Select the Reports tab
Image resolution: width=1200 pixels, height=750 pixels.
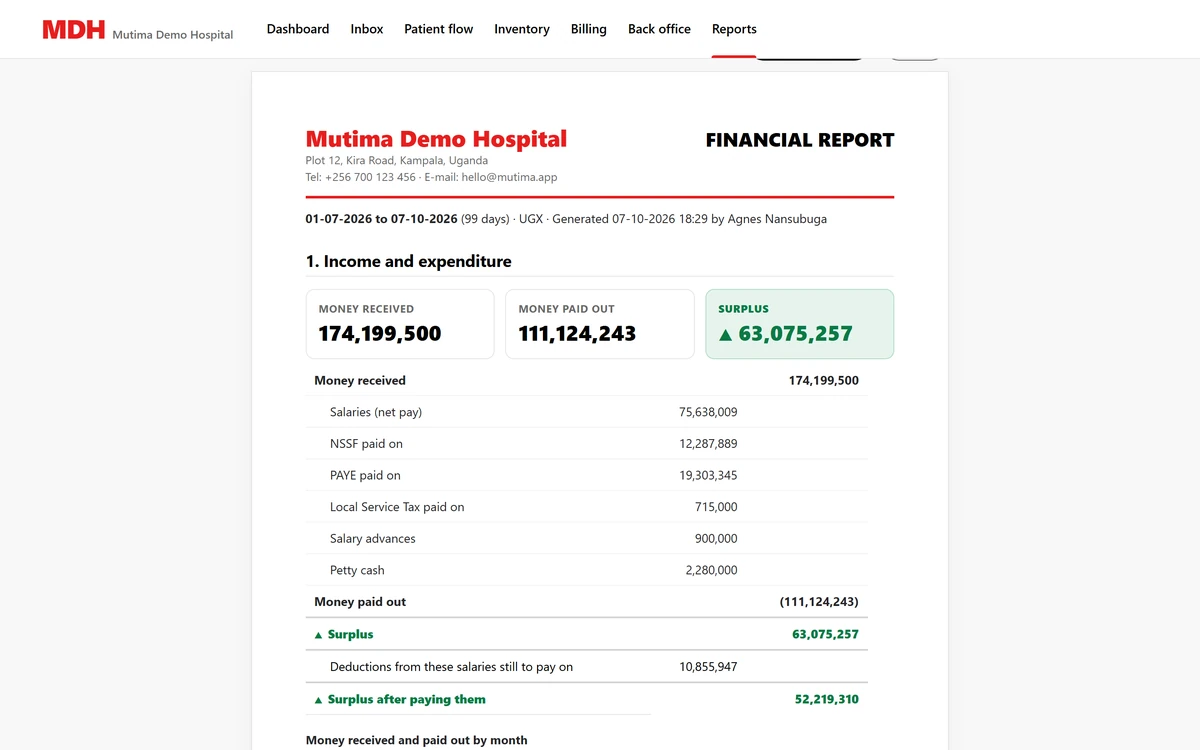click(734, 29)
